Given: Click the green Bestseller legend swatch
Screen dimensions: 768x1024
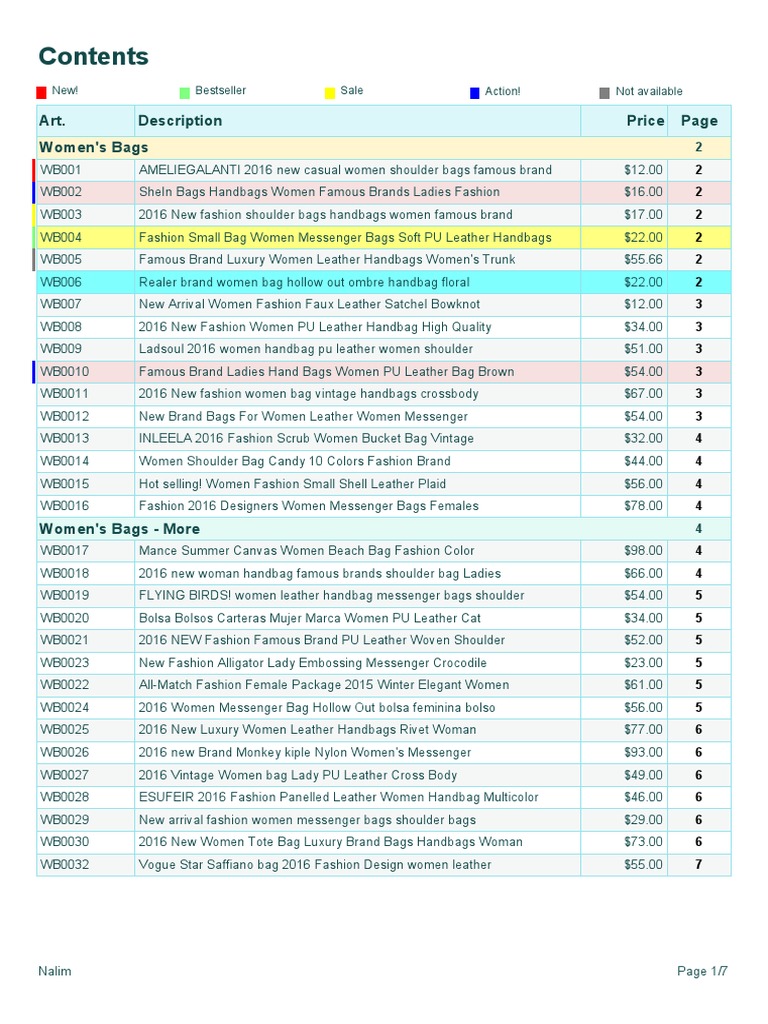Looking at the screenshot, I should (x=185, y=93).
